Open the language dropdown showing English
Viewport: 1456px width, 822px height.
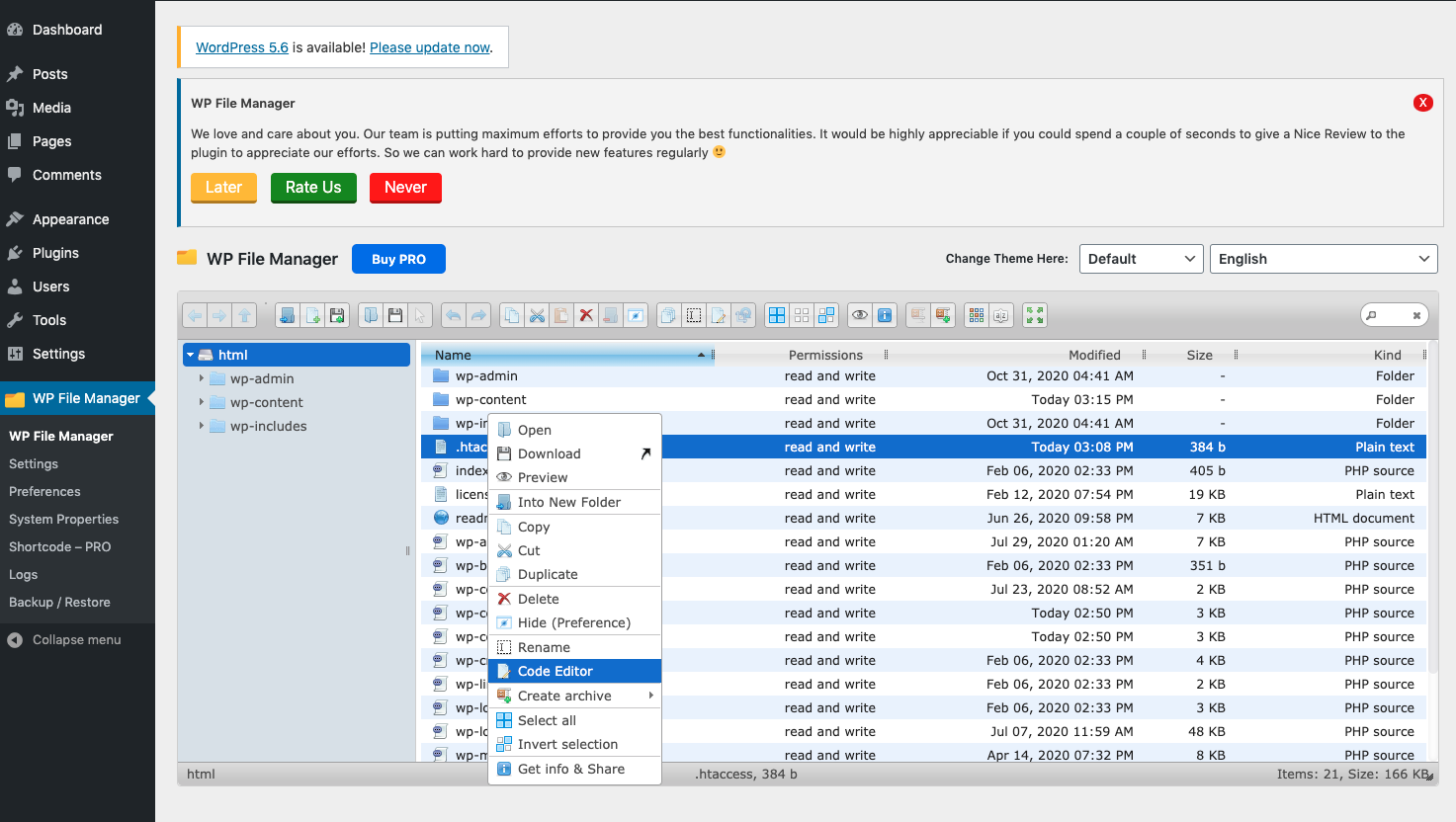tap(1324, 259)
